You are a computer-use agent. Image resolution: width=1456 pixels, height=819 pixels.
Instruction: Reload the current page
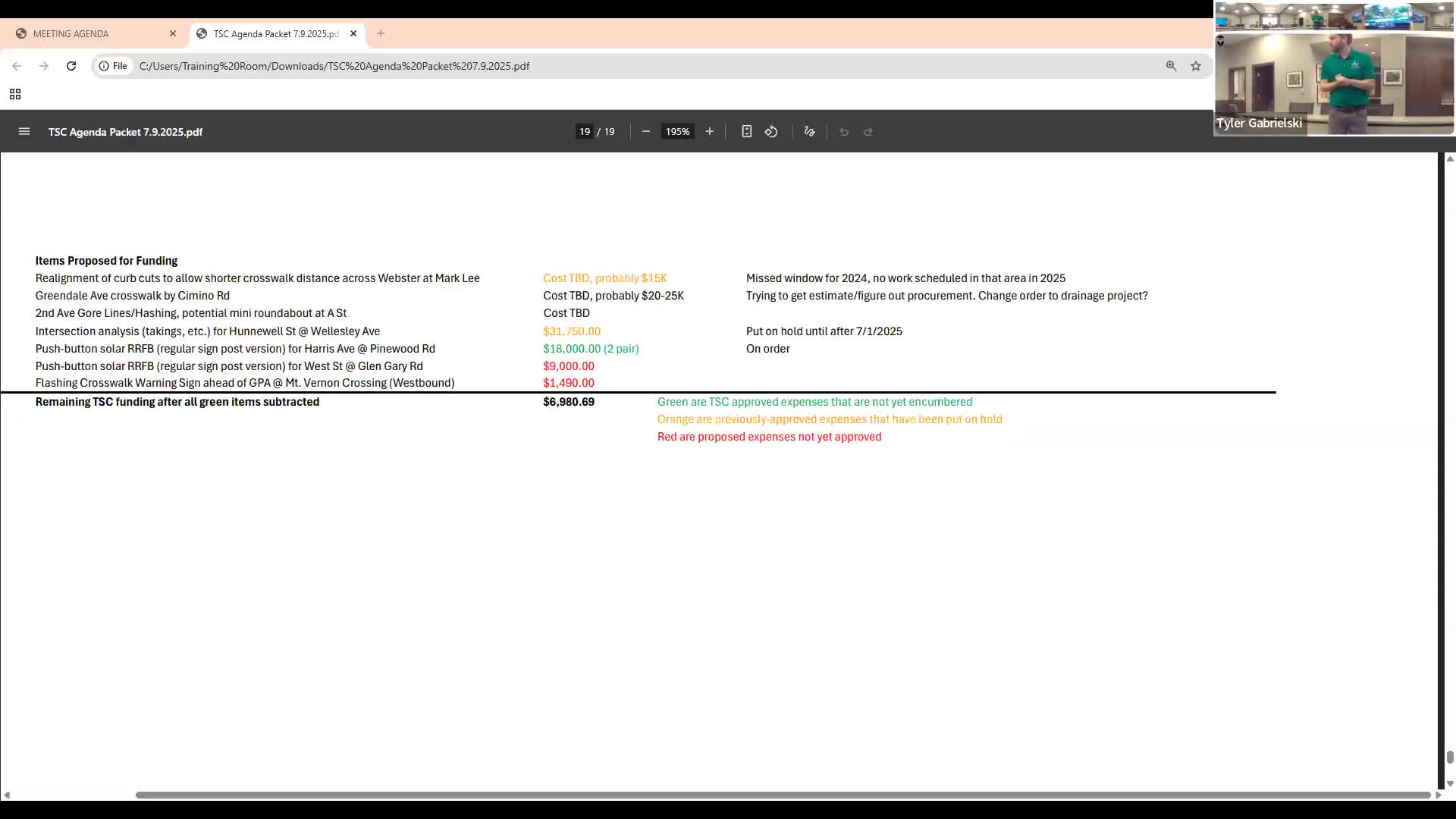coord(71,66)
